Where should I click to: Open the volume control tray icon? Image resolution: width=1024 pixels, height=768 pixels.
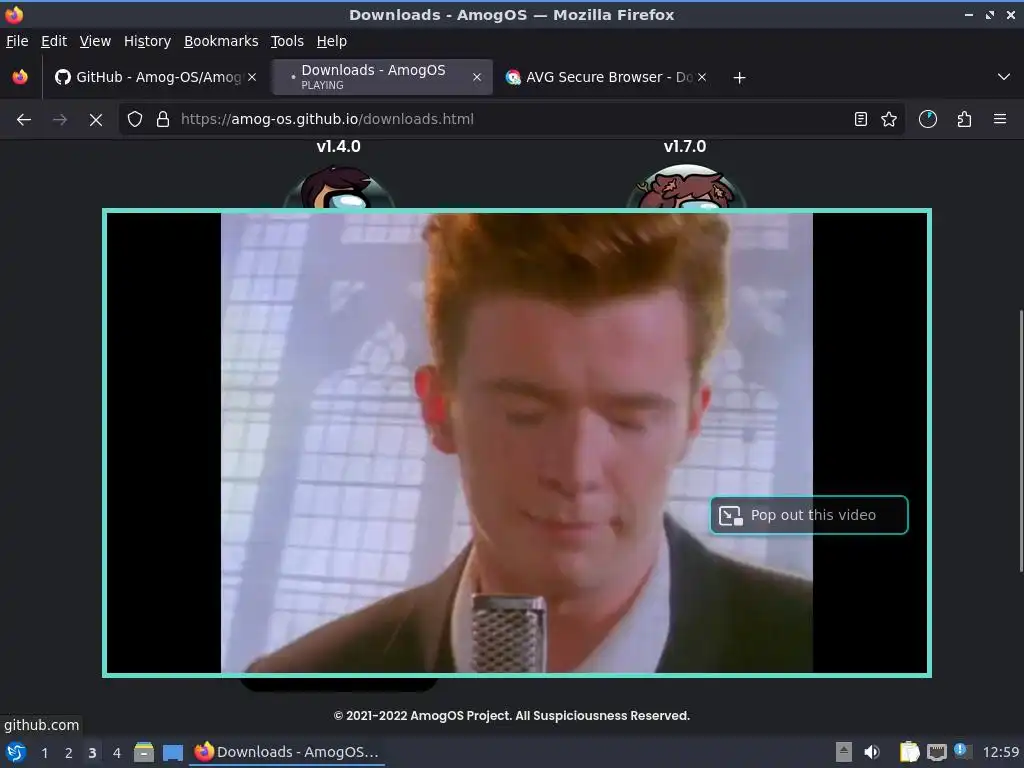[872, 752]
